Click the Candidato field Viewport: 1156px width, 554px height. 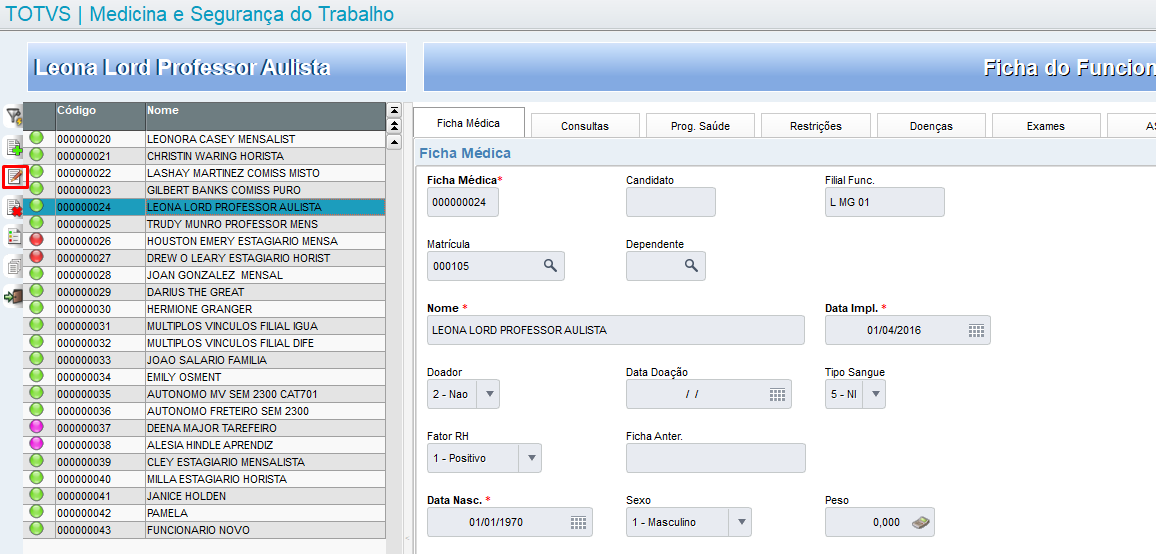pos(671,202)
